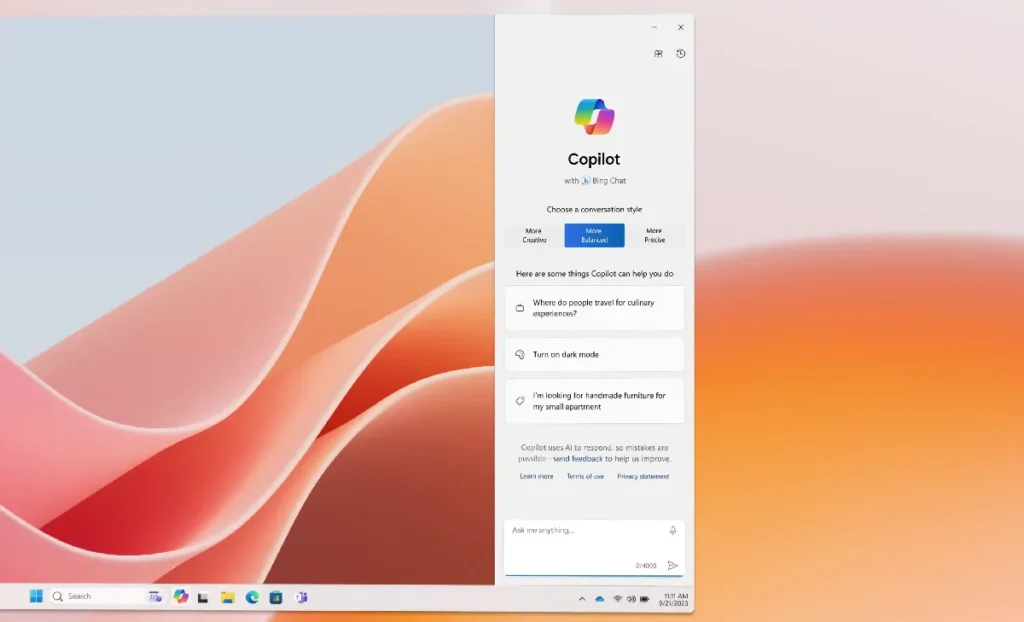Open the clock and date 11:11 AM
The height and width of the screenshot is (622, 1024).
point(673,599)
